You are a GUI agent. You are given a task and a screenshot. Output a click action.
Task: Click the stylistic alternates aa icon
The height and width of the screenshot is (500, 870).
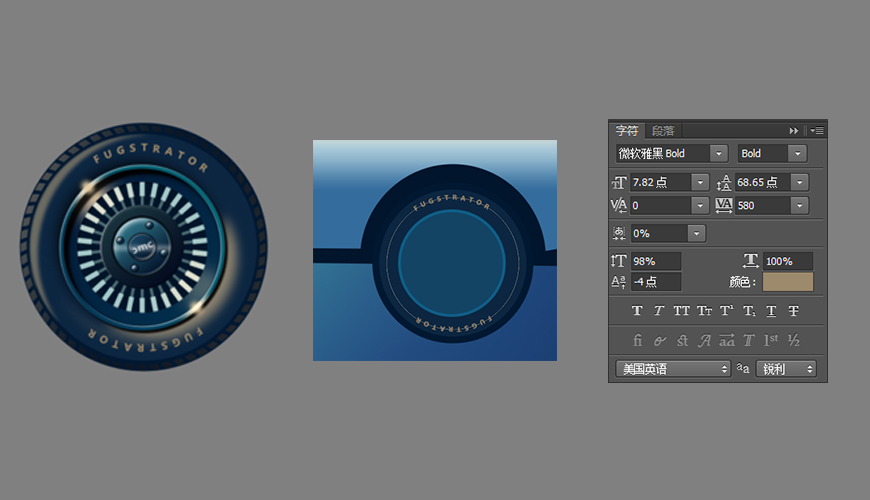[727, 340]
